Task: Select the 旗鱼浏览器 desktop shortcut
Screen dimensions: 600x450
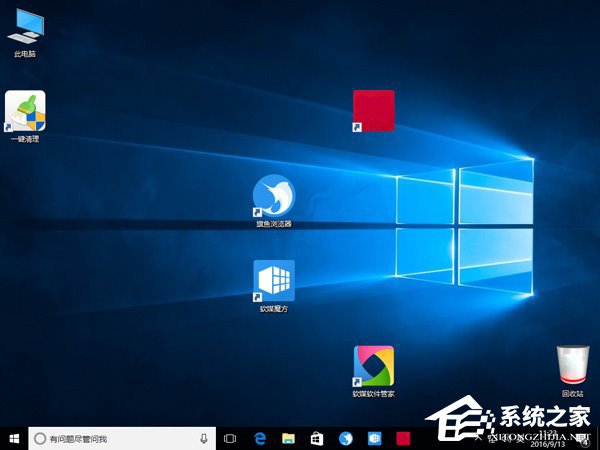Action: pos(274,201)
